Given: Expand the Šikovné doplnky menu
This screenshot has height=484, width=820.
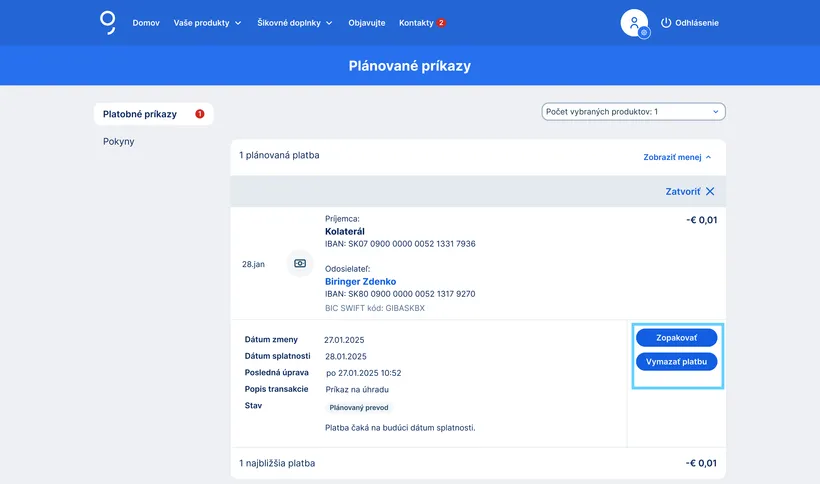Looking at the screenshot, I should click(x=294, y=23).
